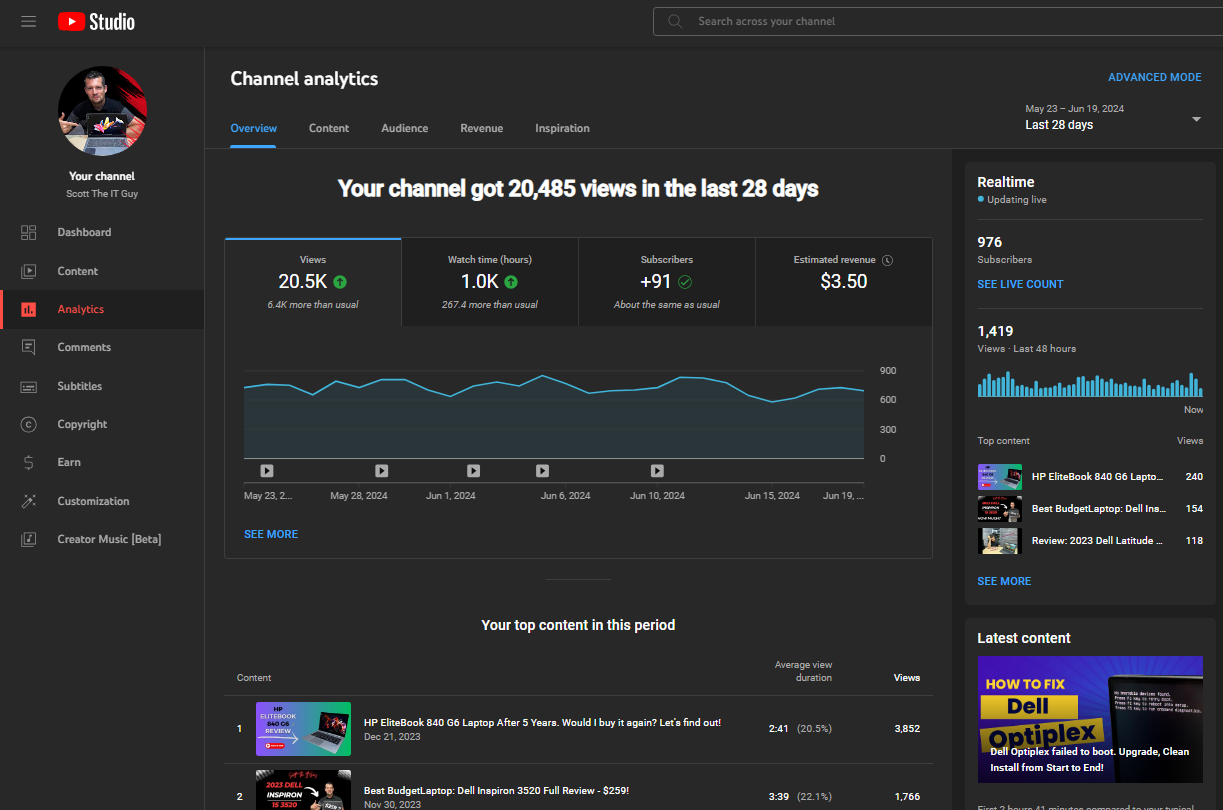The image size is (1223, 810).
Task: Select the Subscribers metric card
Action: 667,282
